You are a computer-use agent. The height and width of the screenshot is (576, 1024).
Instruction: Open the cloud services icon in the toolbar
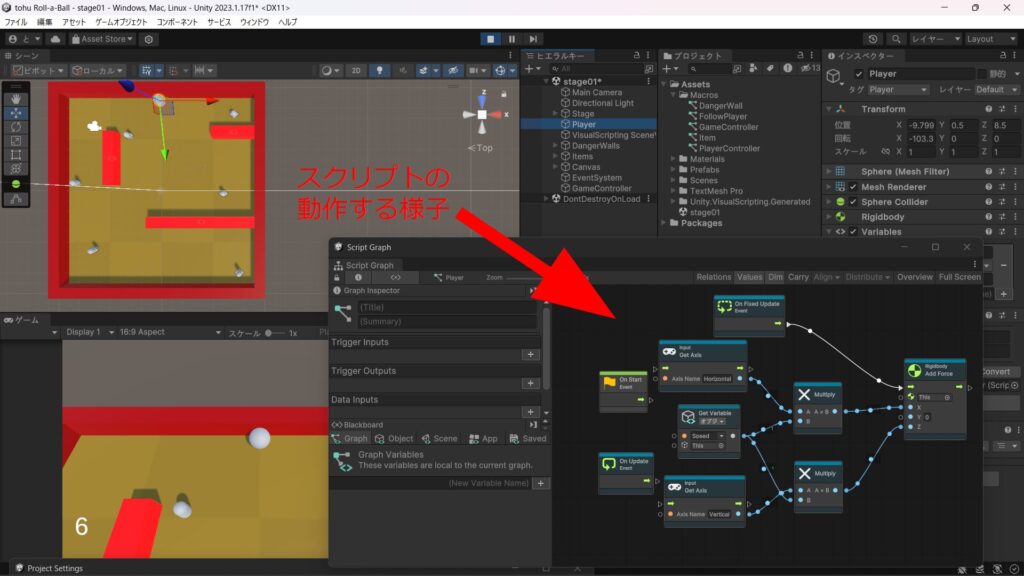[56, 39]
